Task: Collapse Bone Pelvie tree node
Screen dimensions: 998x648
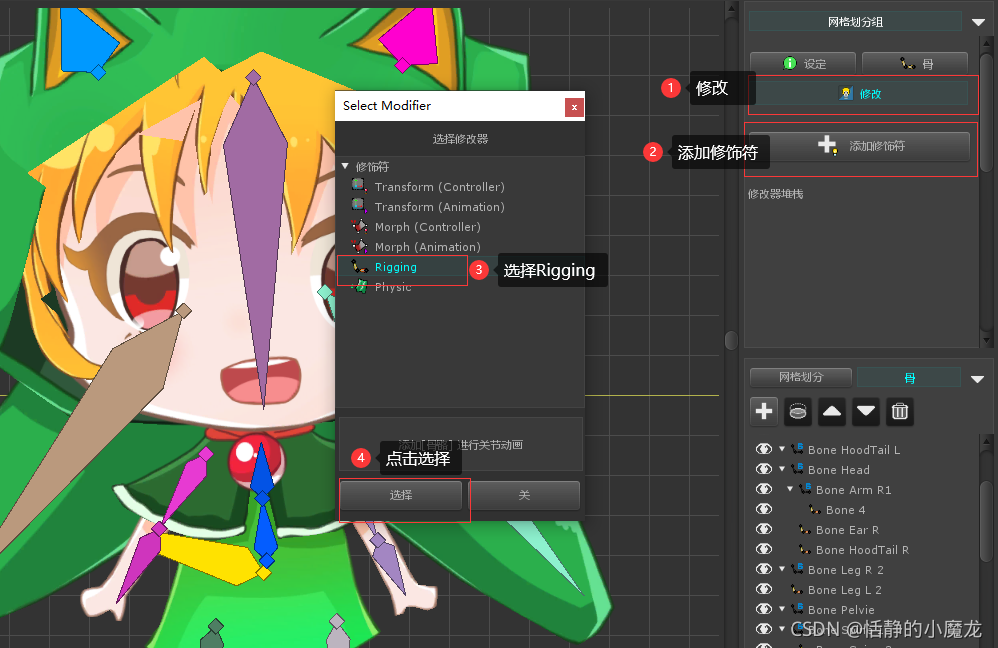Action: click(x=782, y=609)
